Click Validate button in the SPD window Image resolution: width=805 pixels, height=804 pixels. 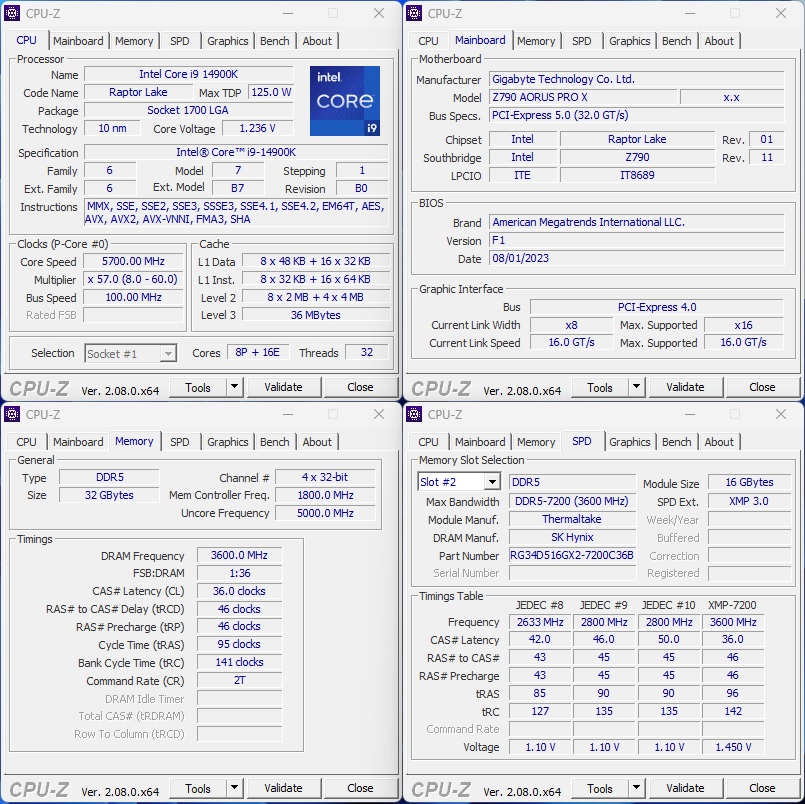(685, 788)
